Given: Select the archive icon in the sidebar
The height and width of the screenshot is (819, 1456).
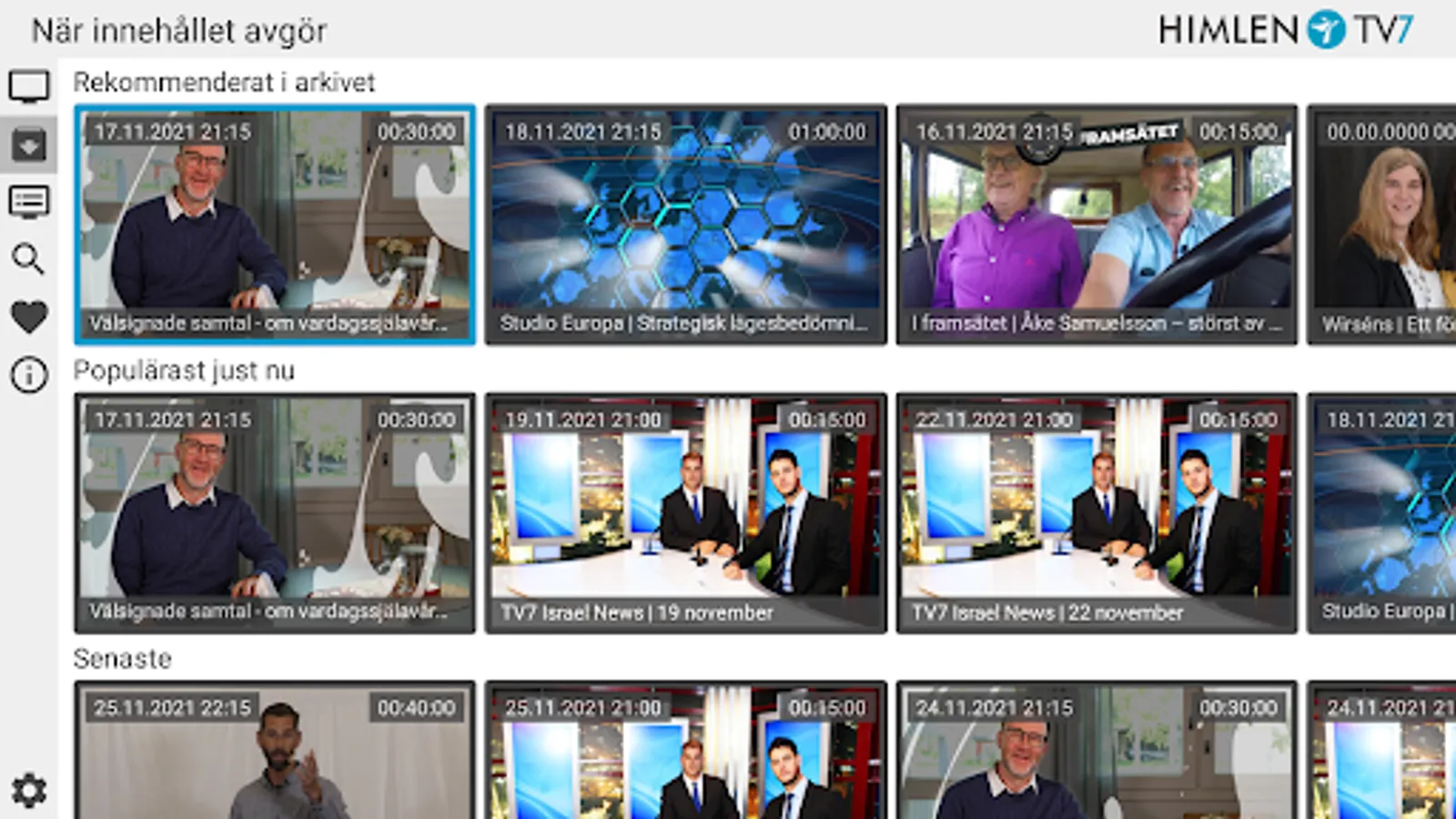Looking at the screenshot, I should pyautogui.click(x=28, y=144).
